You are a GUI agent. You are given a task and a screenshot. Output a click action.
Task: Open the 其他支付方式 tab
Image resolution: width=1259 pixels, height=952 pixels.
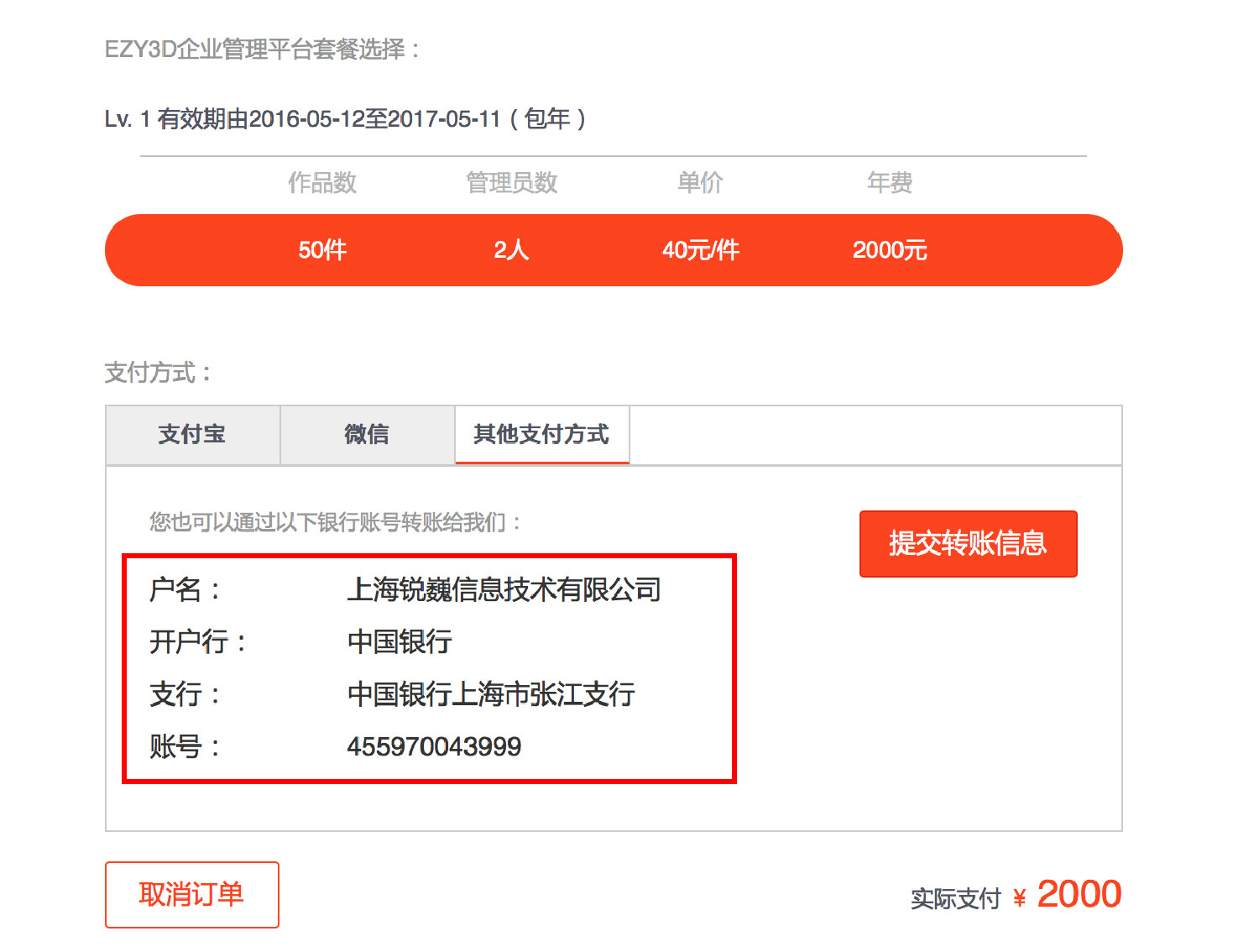541,435
